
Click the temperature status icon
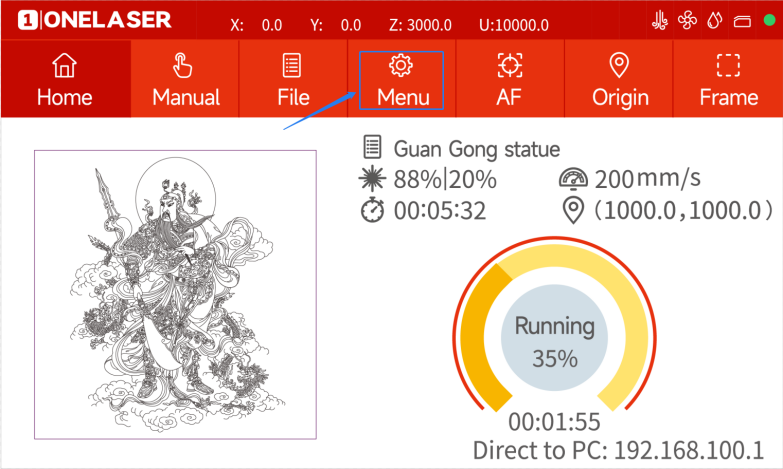660,20
